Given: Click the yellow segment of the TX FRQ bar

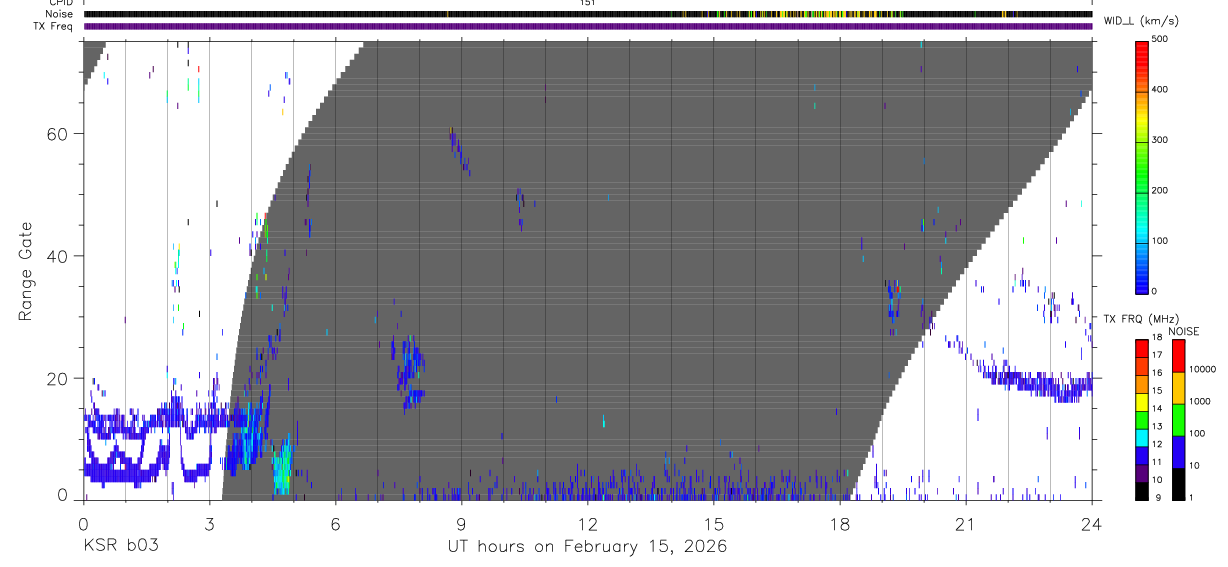Looking at the screenshot, I should click(1143, 402).
